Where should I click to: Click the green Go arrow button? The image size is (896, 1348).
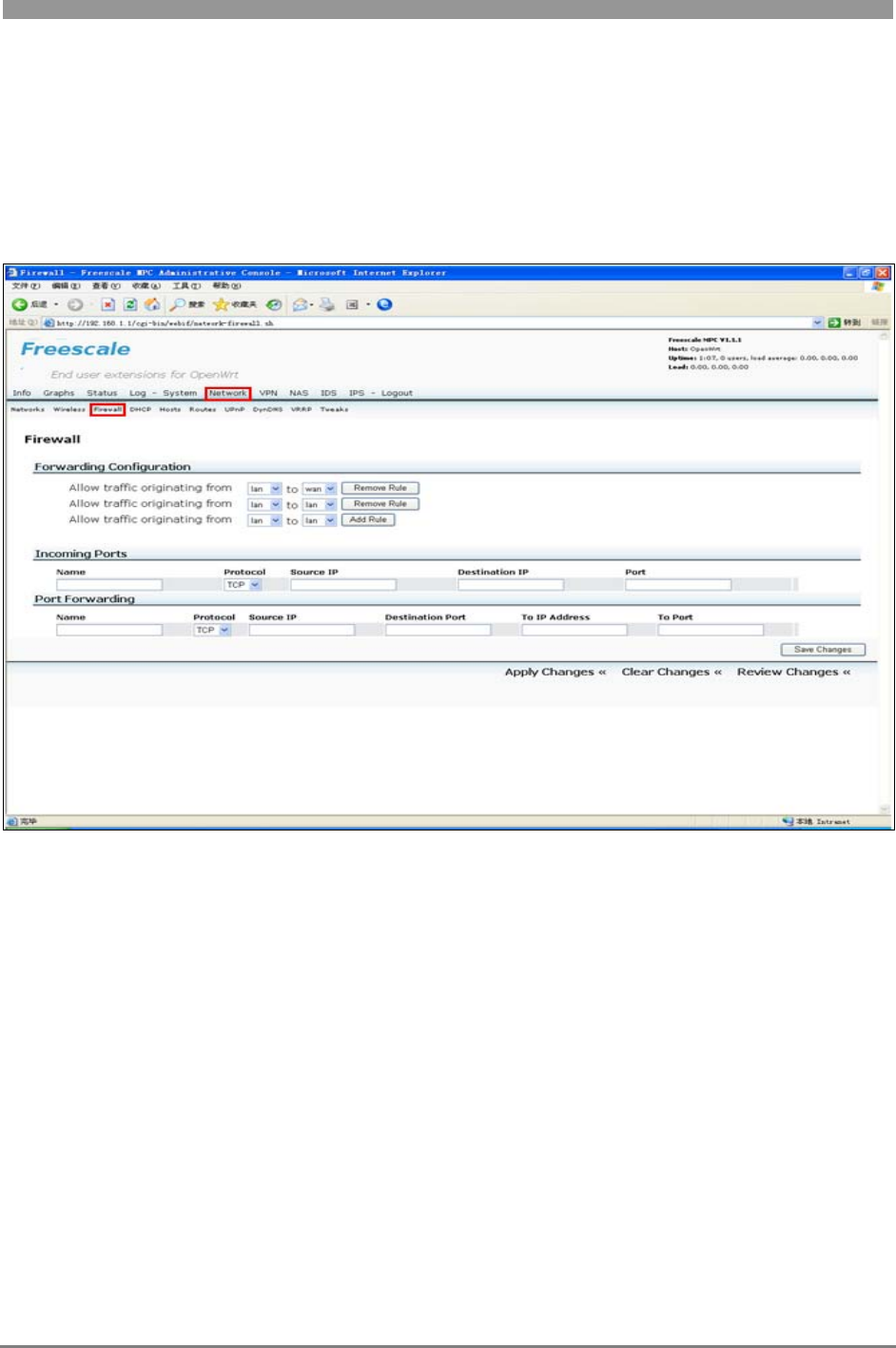835,322
